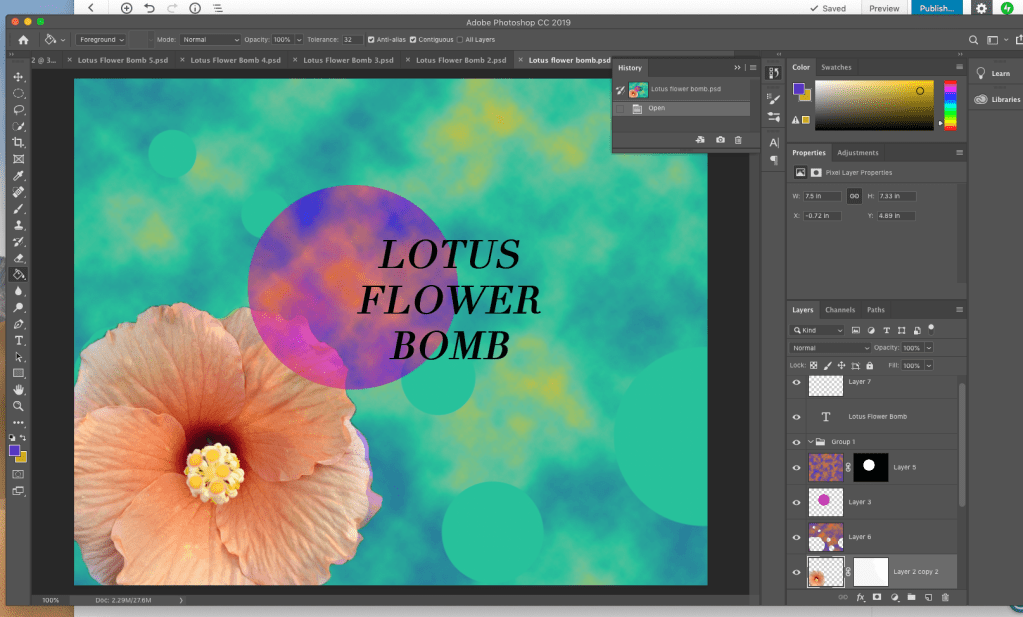
Task: Click the Home icon in options bar
Action: (x=23, y=40)
